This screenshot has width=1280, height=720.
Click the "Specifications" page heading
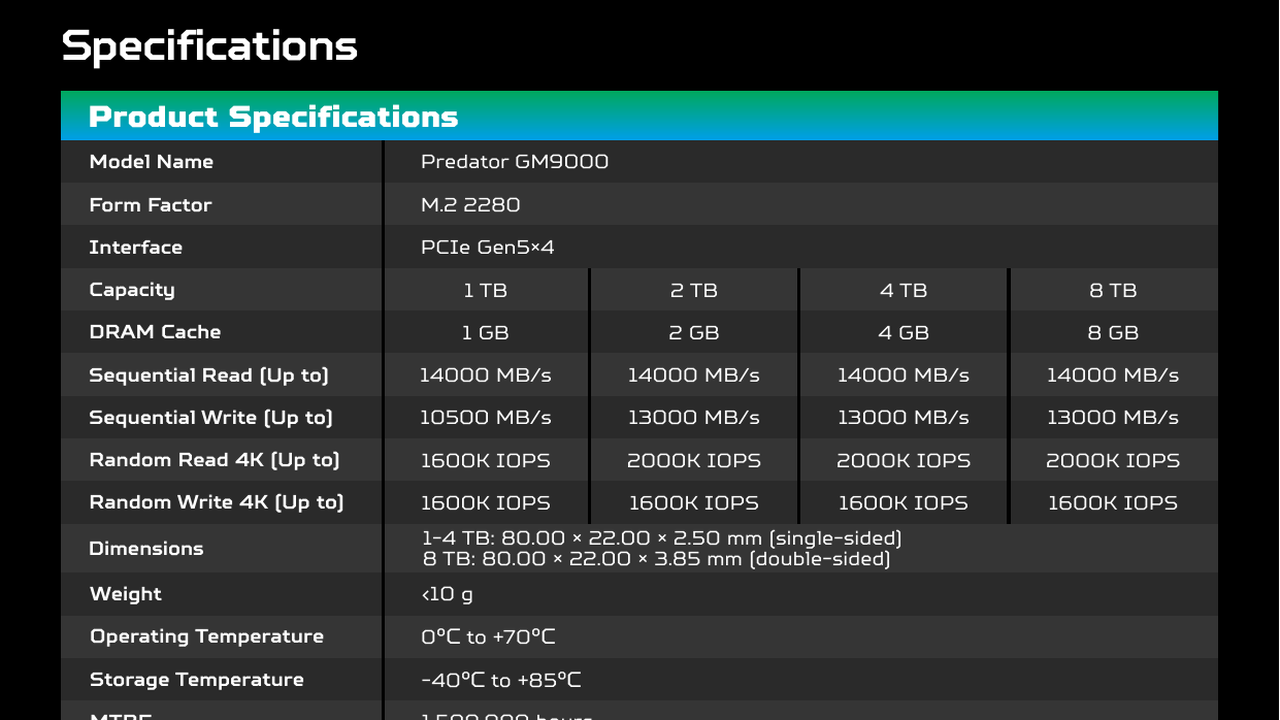[x=209, y=47]
